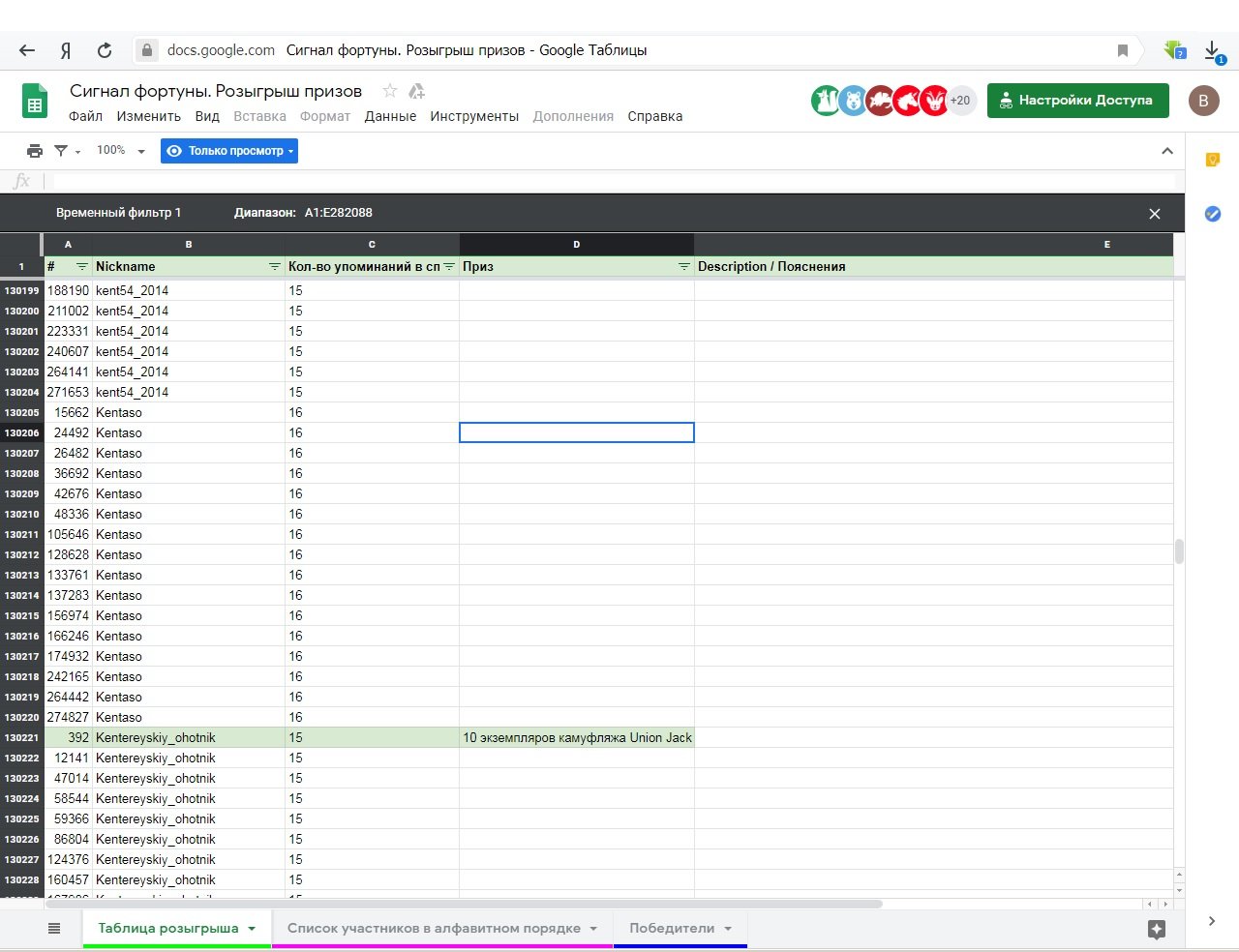Image resolution: width=1239 pixels, height=952 pixels.
Task: Collapse the toolbar with the chevron arrow
Action: point(1166,151)
